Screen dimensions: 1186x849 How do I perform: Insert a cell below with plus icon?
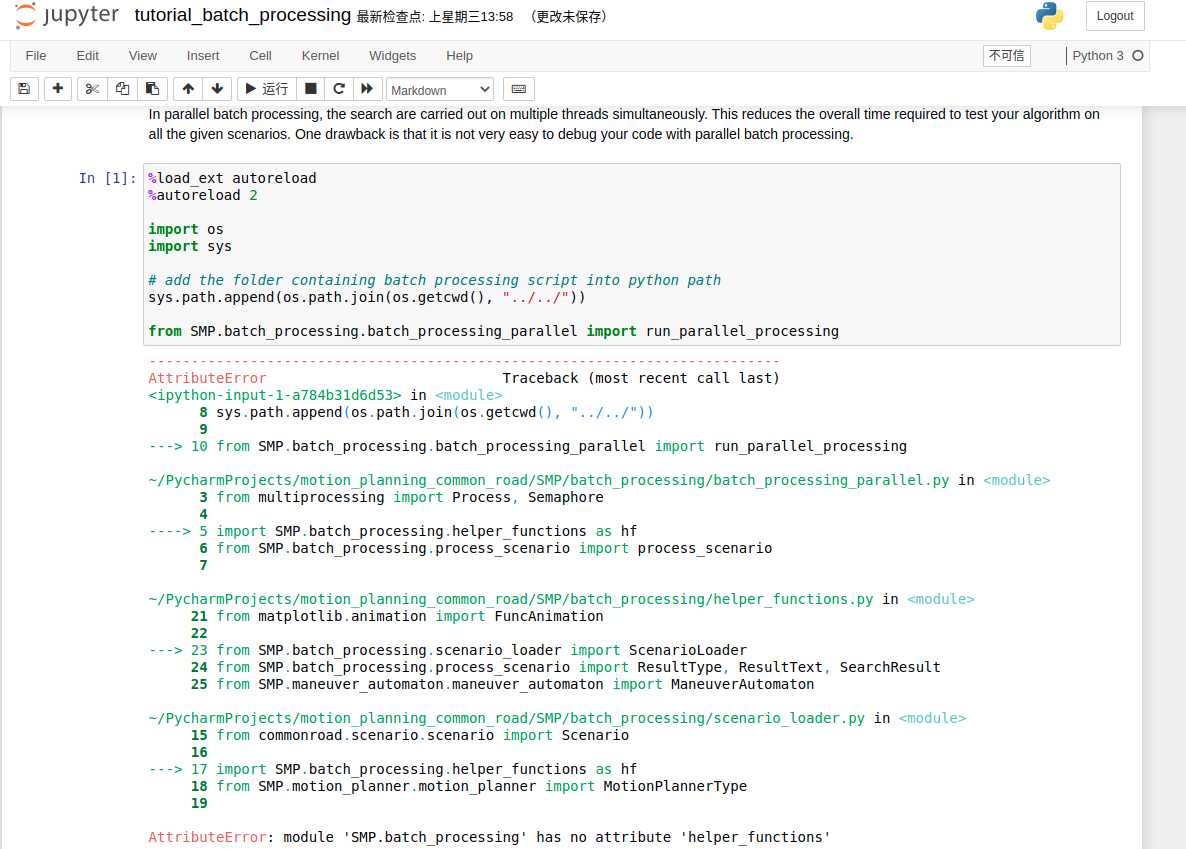coord(58,89)
